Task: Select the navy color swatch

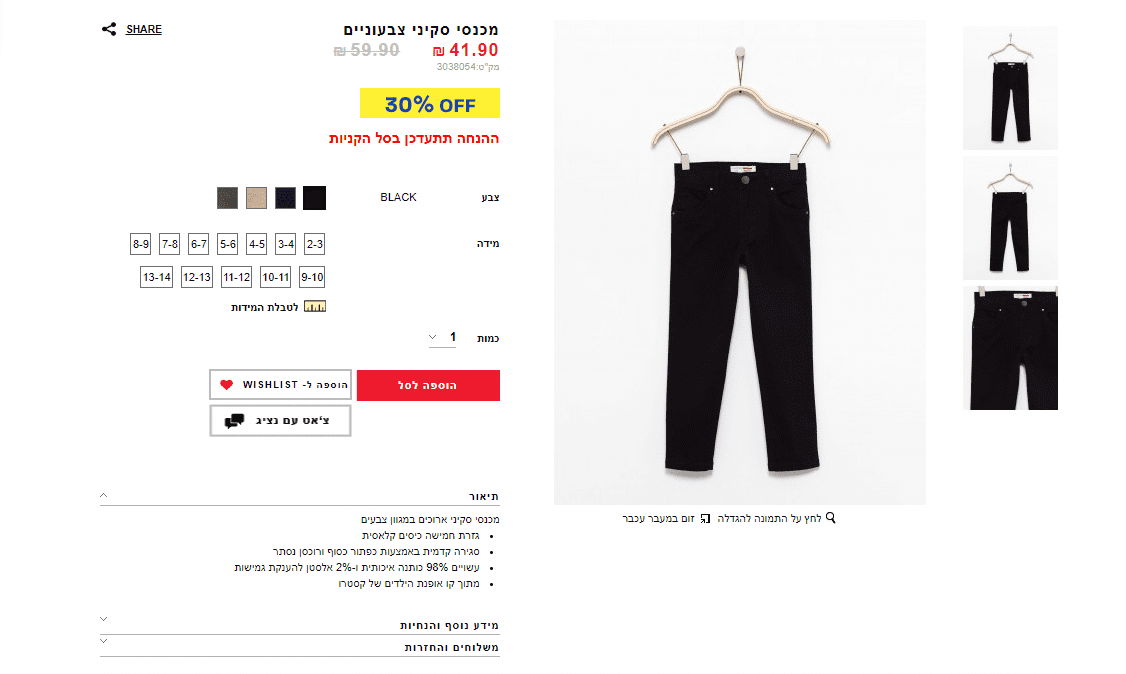Action: coord(285,197)
